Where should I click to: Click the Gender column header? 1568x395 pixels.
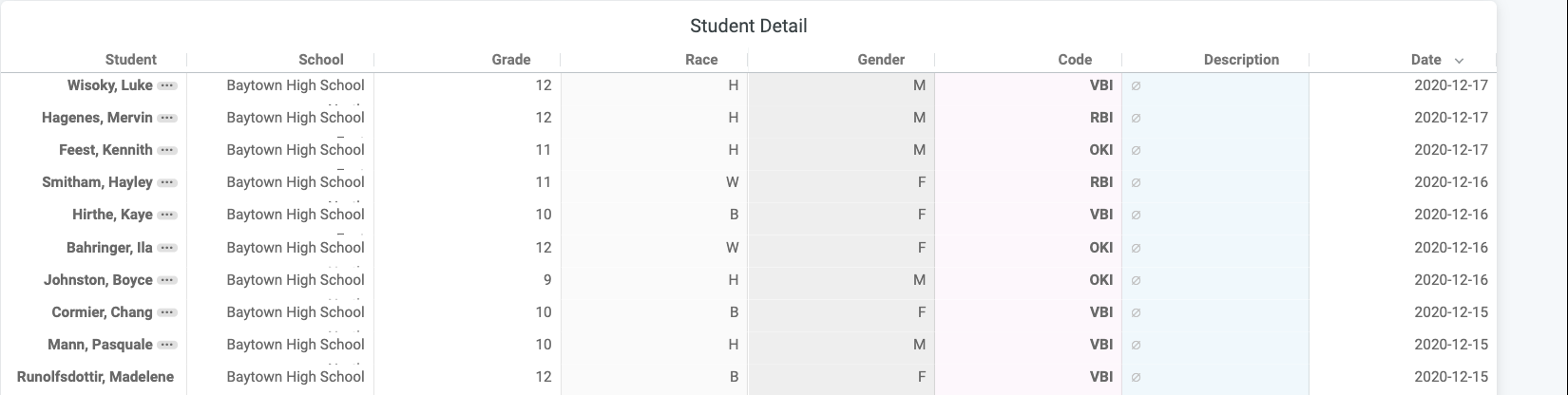881,60
